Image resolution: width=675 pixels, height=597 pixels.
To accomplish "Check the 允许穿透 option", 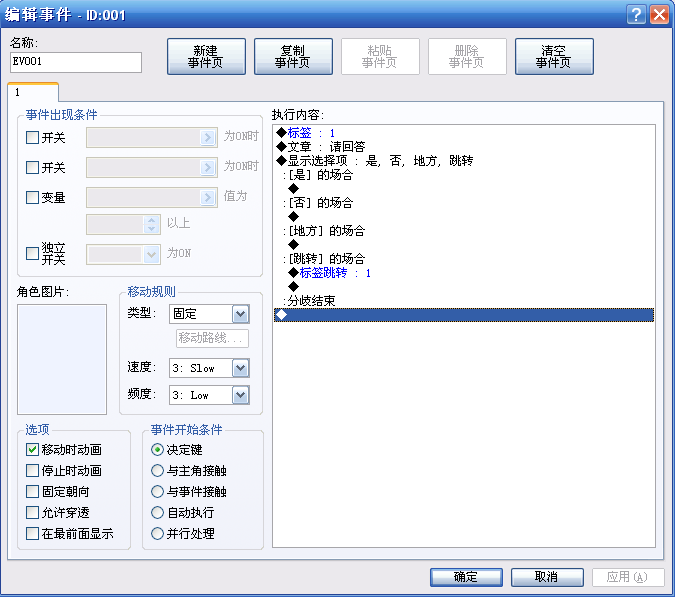I will coord(32,513).
